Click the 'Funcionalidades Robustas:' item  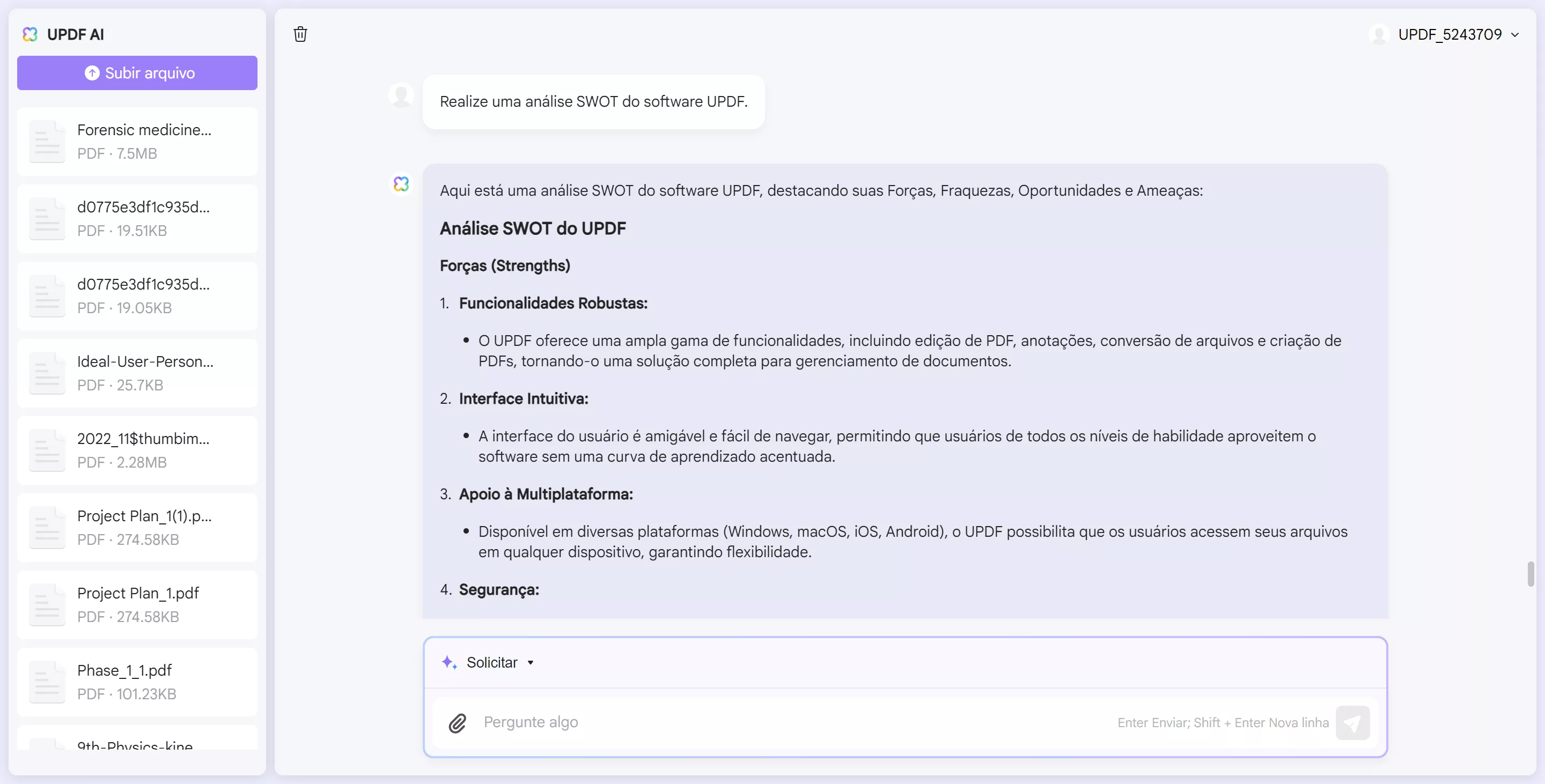pyautogui.click(x=553, y=304)
